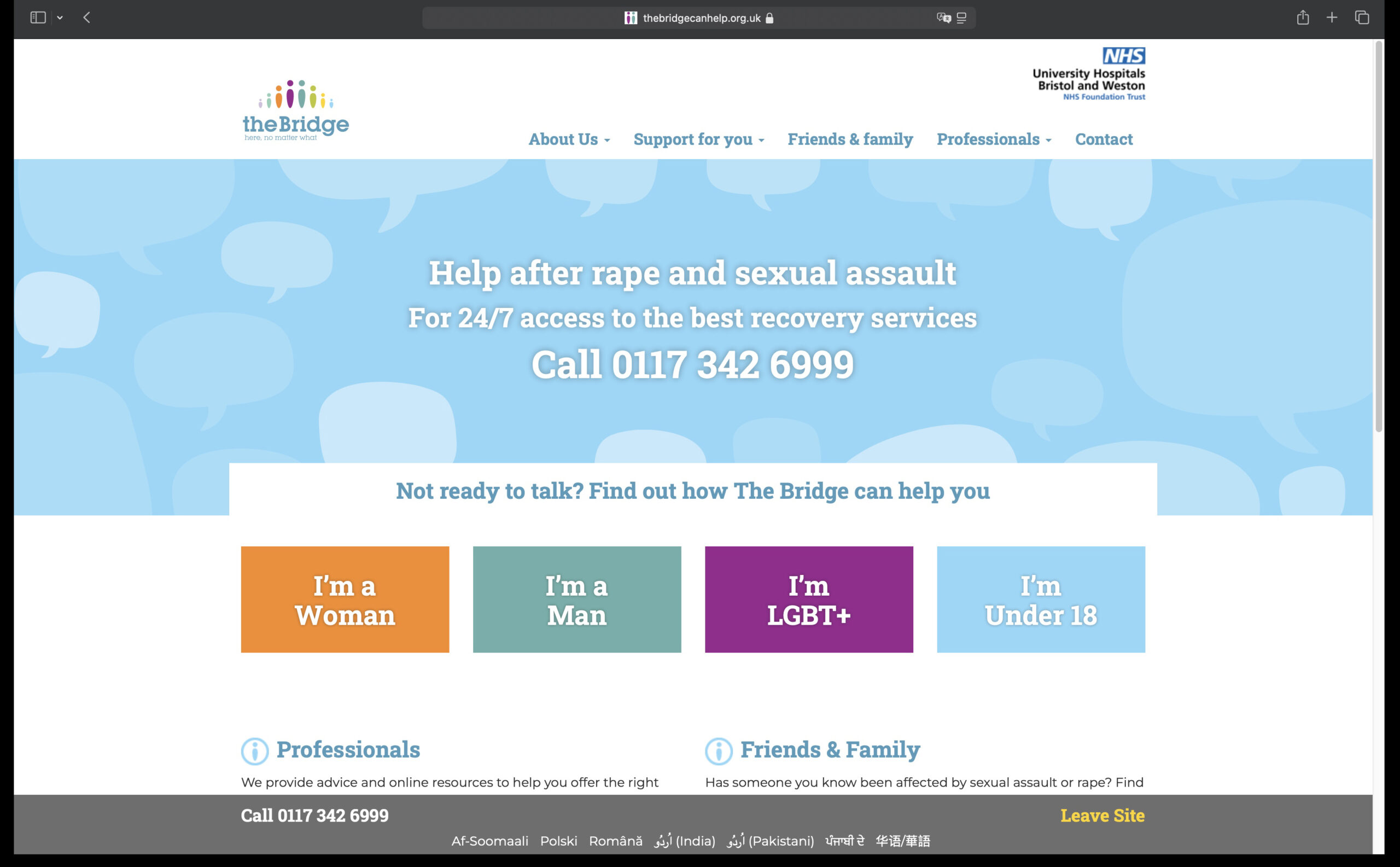Switch language to Punjabi

[844, 841]
